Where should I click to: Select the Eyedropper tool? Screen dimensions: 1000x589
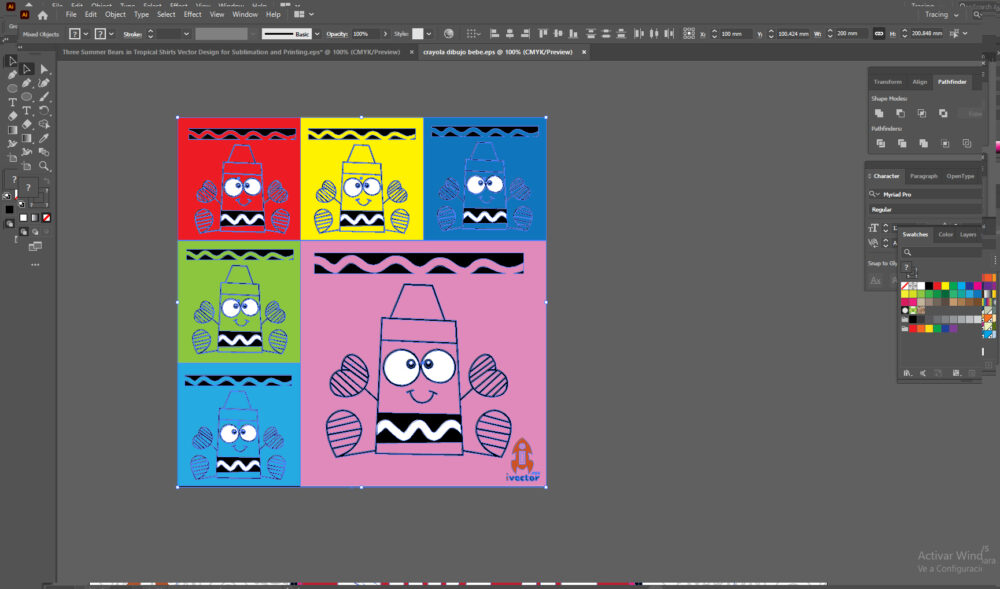(44, 138)
